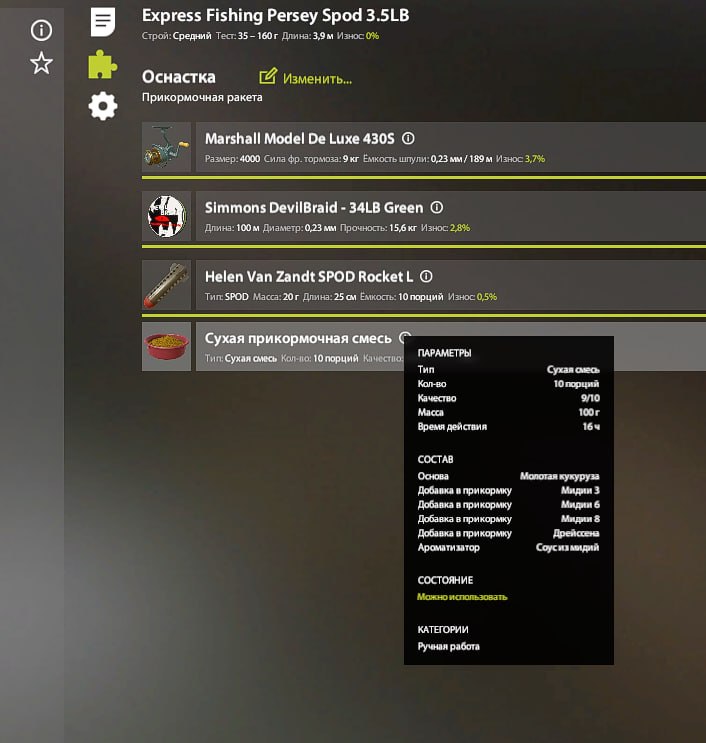Click the edit pencil icon beside Изменить
706x743 pixels.
pyautogui.click(x=268, y=76)
